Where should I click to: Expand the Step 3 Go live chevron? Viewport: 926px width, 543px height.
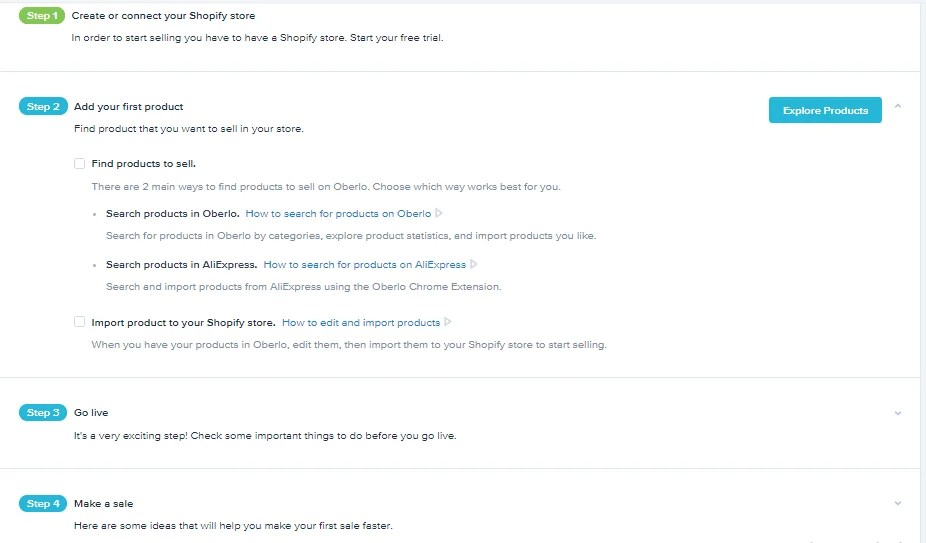(x=898, y=413)
